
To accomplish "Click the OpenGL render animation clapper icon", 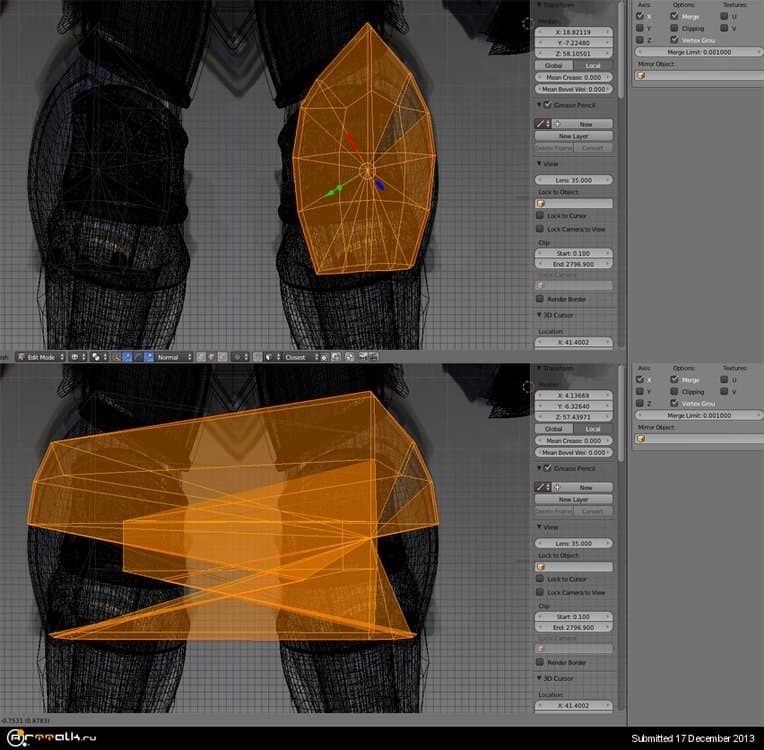I will (x=373, y=357).
